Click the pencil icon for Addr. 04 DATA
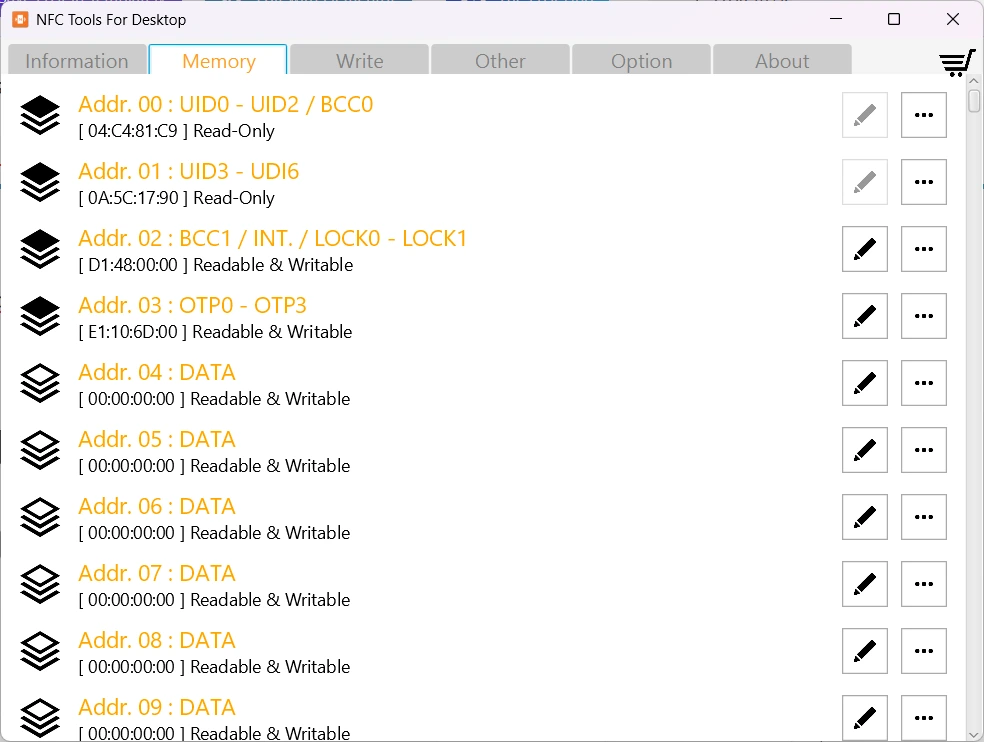Viewport: 984px width, 742px height. [x=865, y=383]
